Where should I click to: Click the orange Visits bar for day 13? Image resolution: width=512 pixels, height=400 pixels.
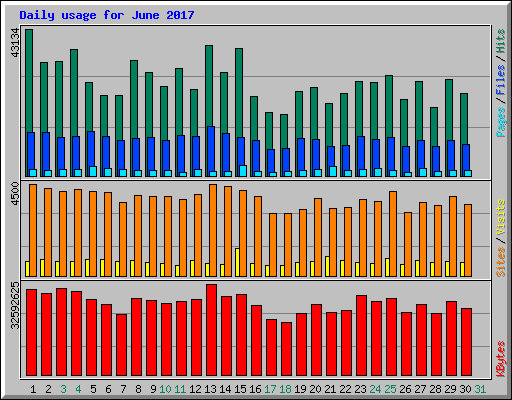[x=213, y=230]
